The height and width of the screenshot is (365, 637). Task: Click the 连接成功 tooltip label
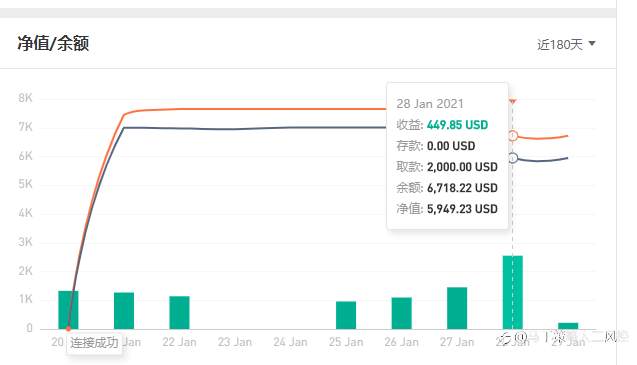(x=94, y=343)
